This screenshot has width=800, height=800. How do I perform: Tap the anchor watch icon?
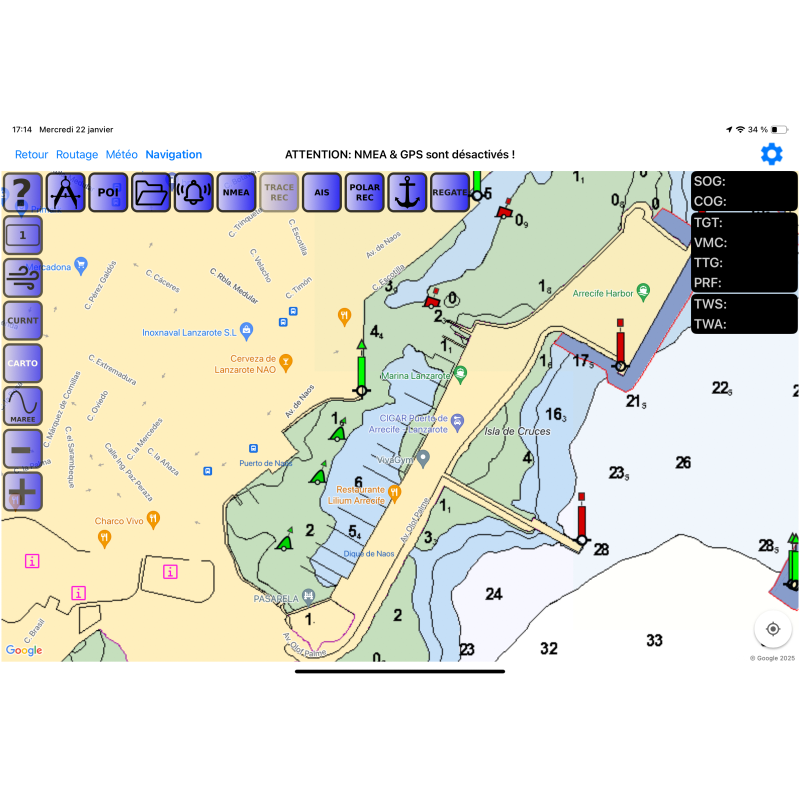tap(407, 192)
